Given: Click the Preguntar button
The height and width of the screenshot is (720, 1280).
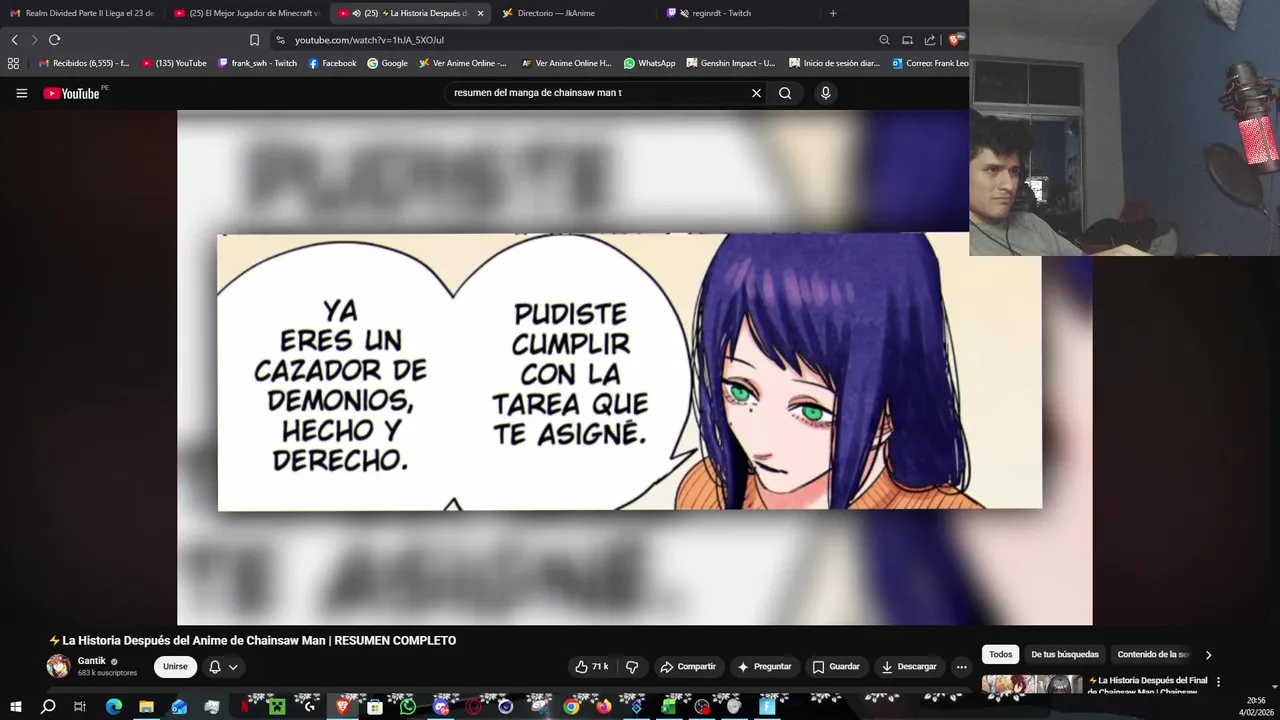Looking at the screenshot, I should (x=765, y=667).
